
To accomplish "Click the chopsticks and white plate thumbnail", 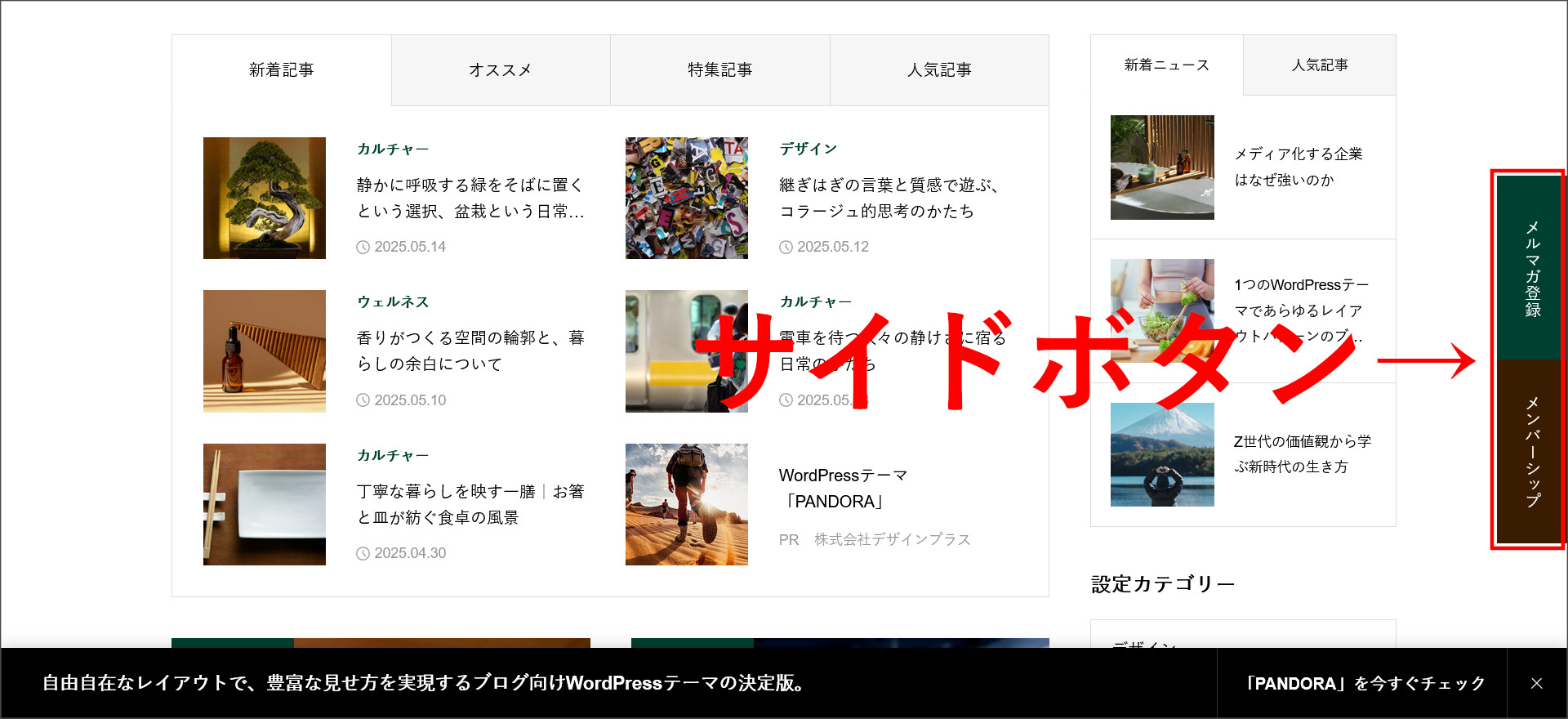I will [x=265, y=504].
